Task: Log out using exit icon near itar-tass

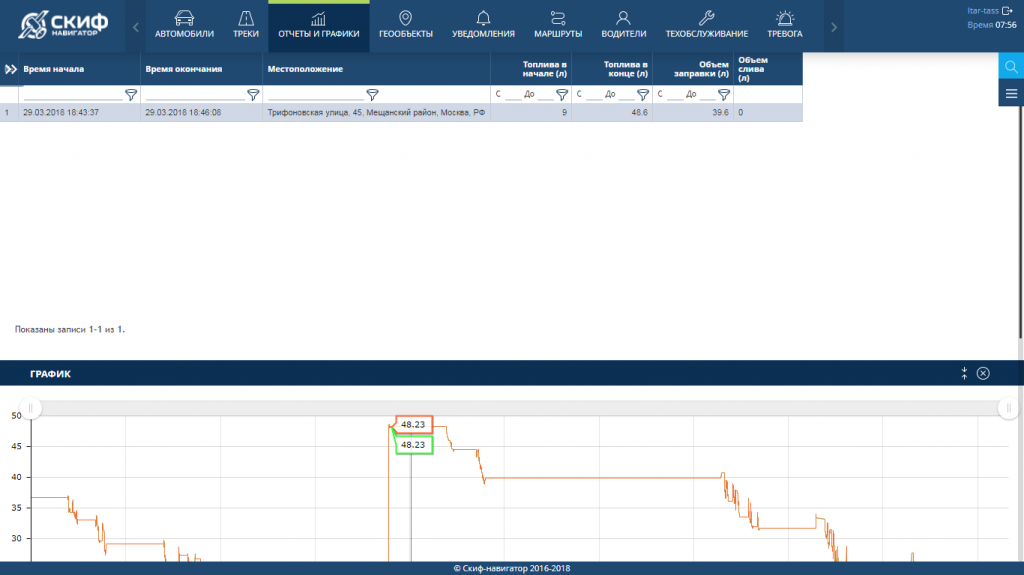Action: (1007, 10)
